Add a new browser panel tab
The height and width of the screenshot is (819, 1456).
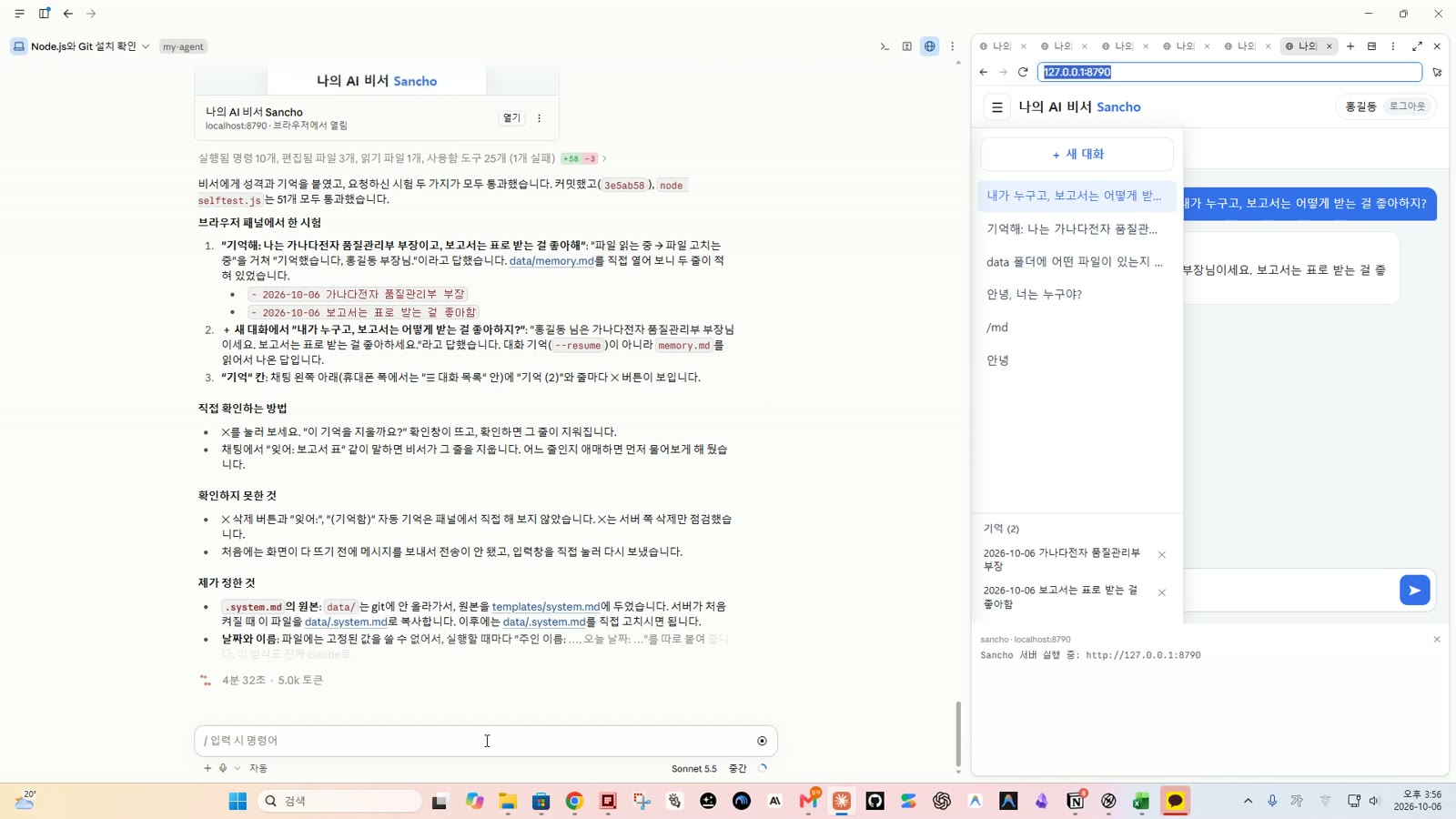(1350, 46)
